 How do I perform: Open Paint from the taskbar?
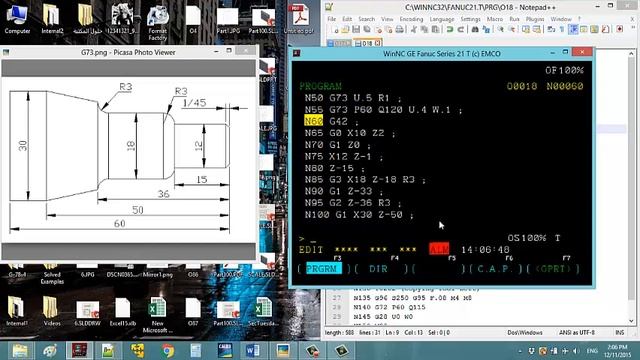point(50,351)
